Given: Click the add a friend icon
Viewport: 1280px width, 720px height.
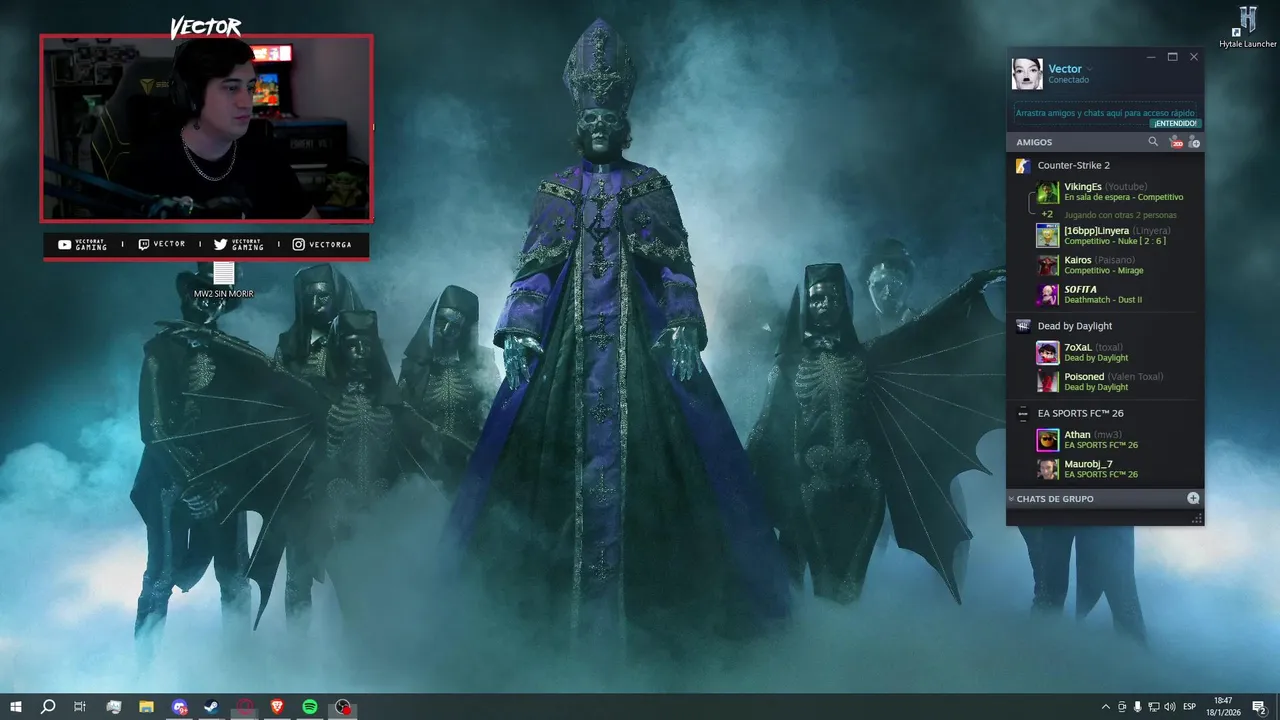Looking at the screenshot, I should [x=1193, y=142].
